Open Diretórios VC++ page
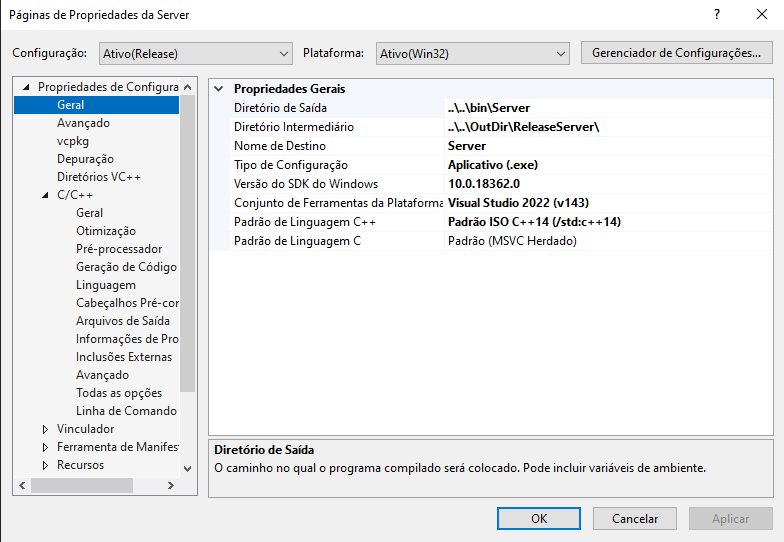The height and width of the screenshot is (542, 784). [99, 177]
